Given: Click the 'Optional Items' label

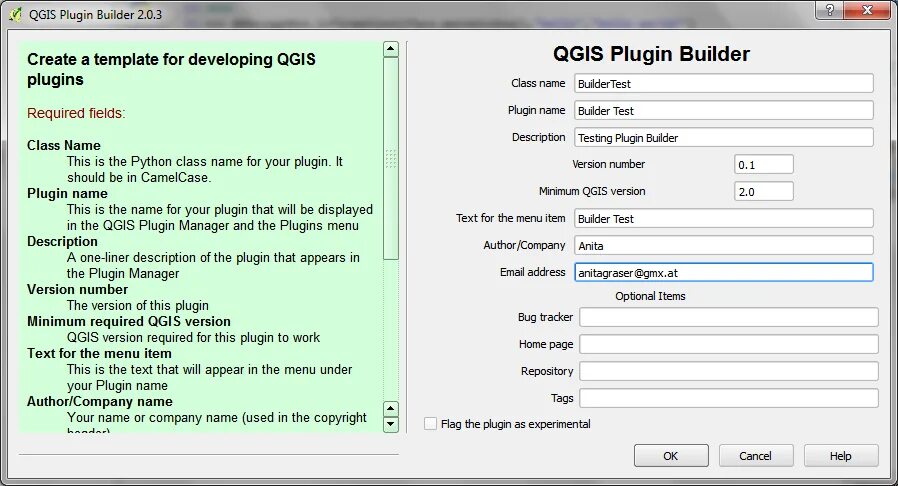Looking at the screenshot, I should [650, 296].
